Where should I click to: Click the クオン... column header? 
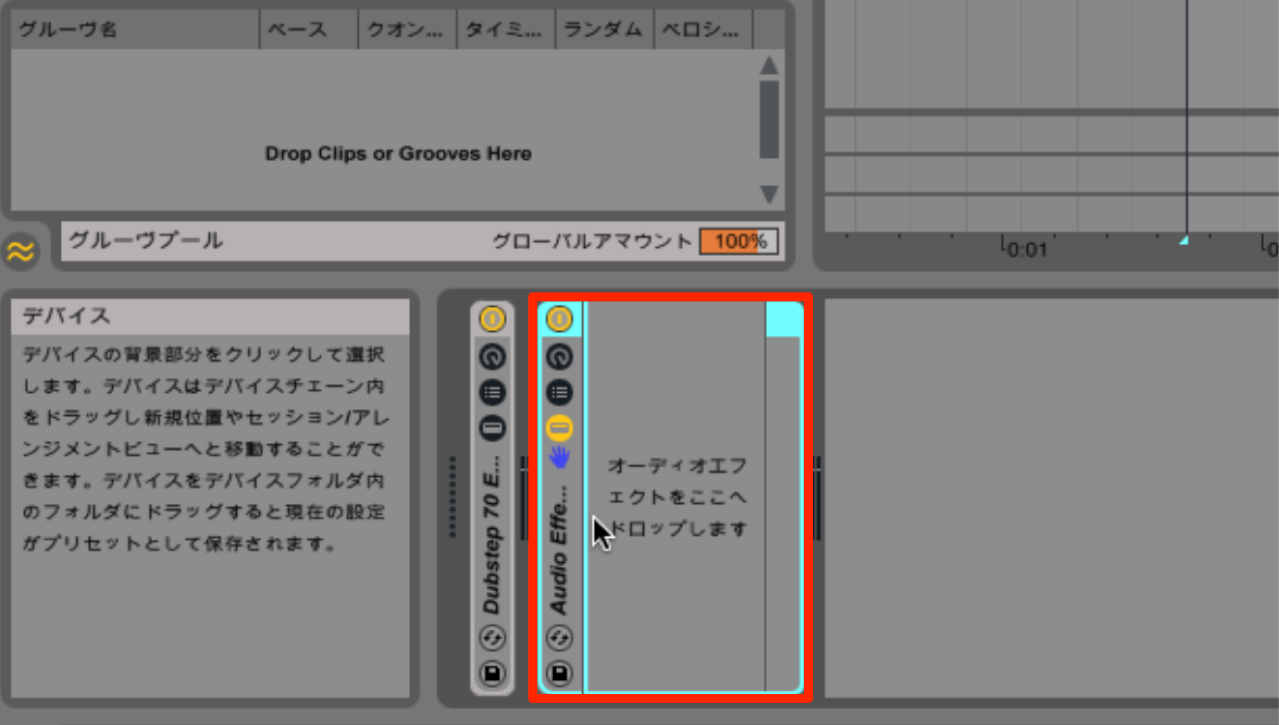[x=407, y=30]
